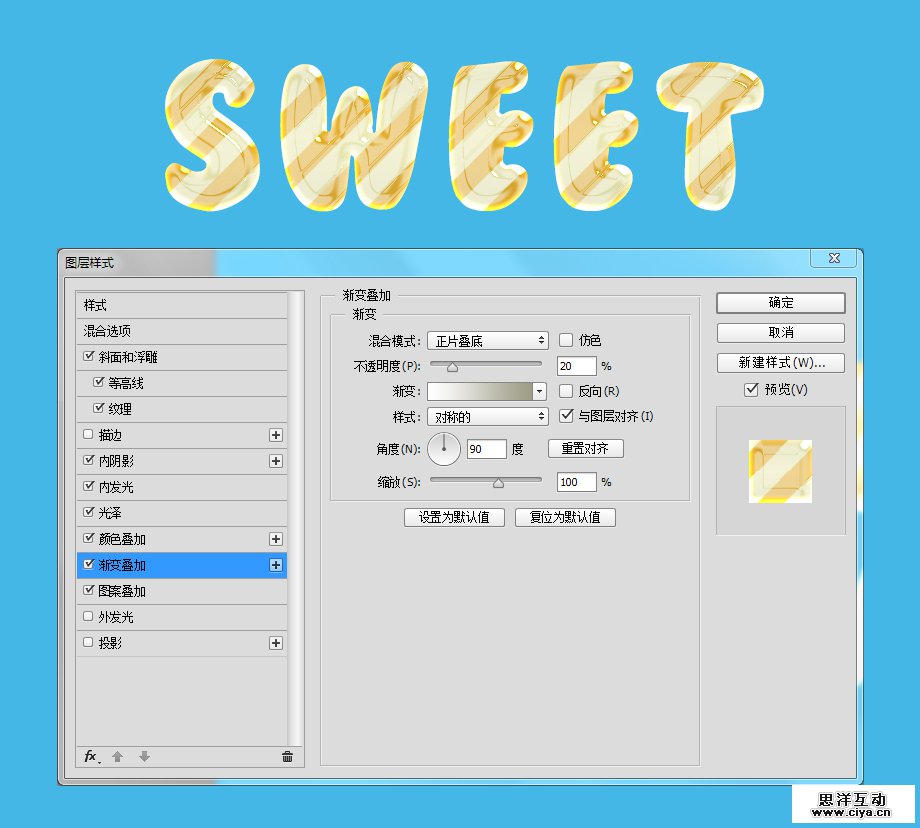
Task: Open the 混合模式 blend mode dropdown
Action: pyautogui.click(x=488, y=341)
